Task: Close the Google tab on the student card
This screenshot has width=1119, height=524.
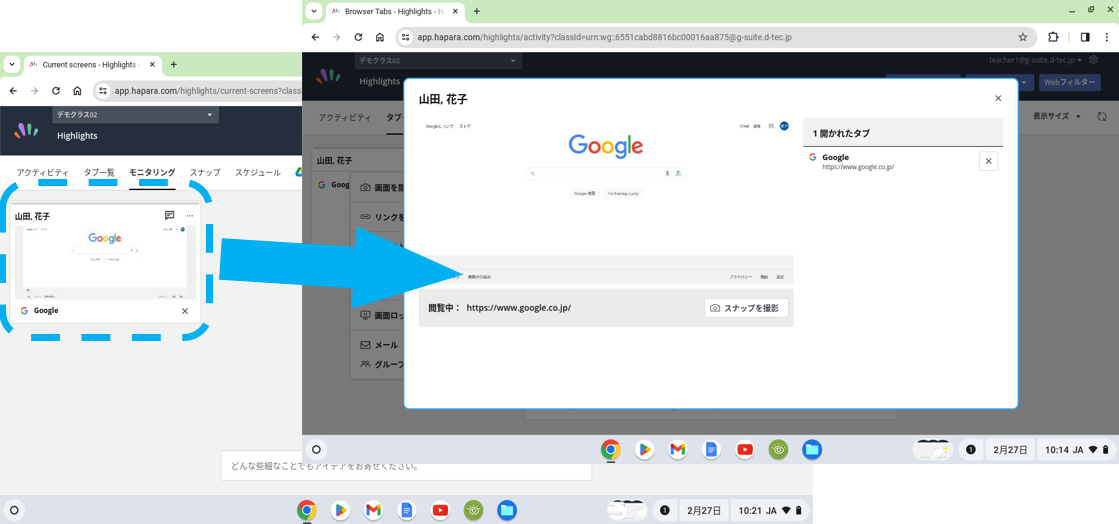Action: 185,311
